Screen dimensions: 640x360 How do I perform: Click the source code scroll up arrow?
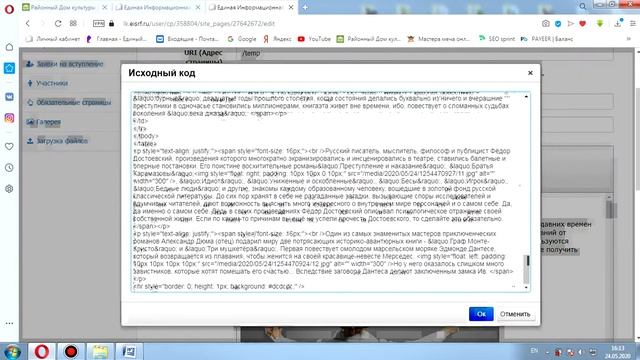527,96
